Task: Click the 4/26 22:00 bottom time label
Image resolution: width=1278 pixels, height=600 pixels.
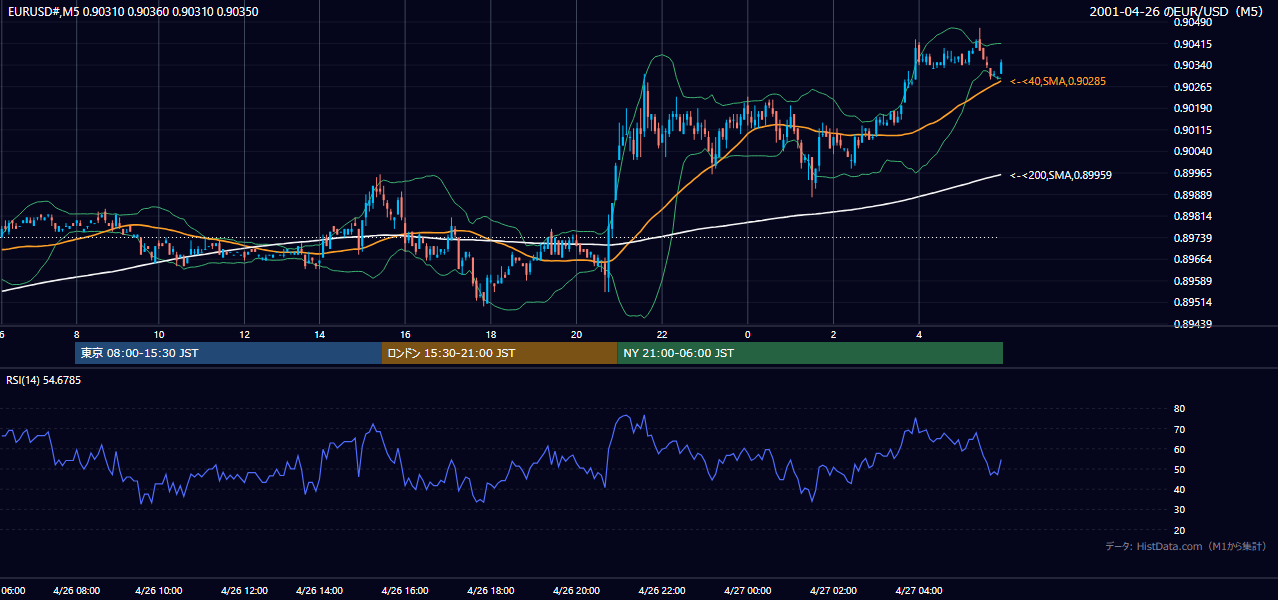Action: [x=661, y=591]
